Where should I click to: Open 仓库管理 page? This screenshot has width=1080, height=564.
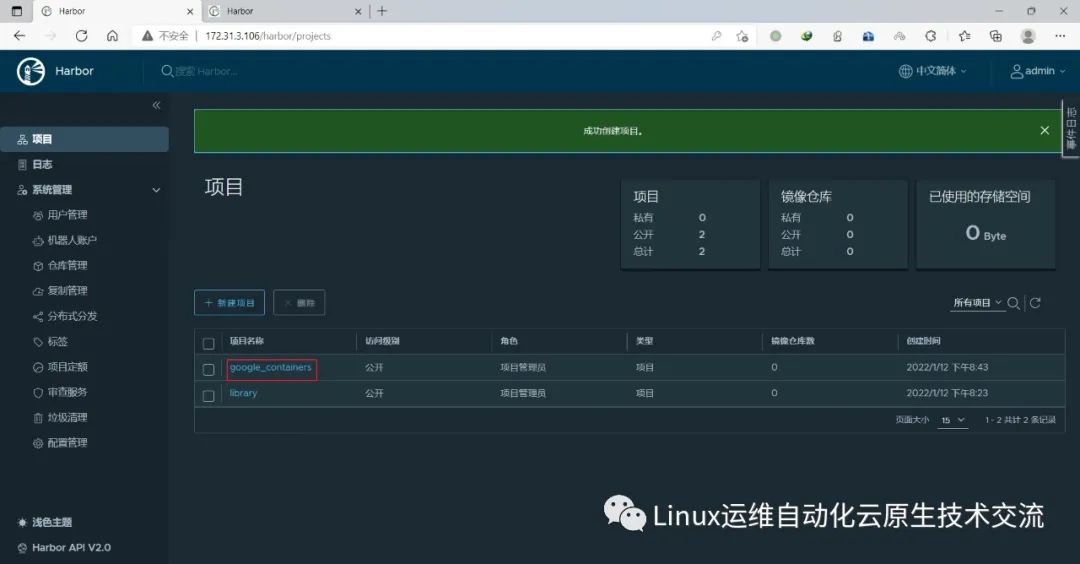[x=68, y=265]
